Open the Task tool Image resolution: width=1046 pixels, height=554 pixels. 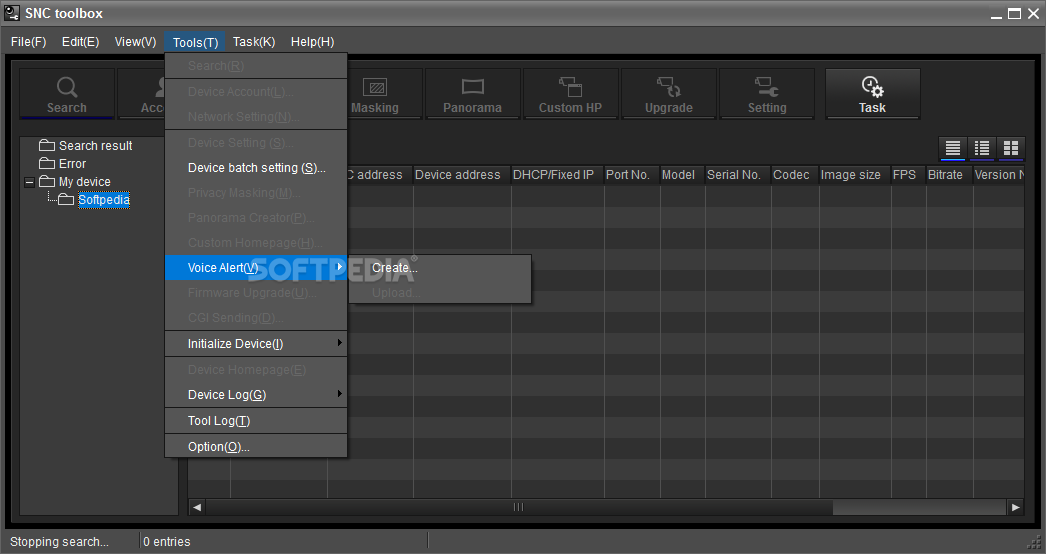tap(873, 93)
